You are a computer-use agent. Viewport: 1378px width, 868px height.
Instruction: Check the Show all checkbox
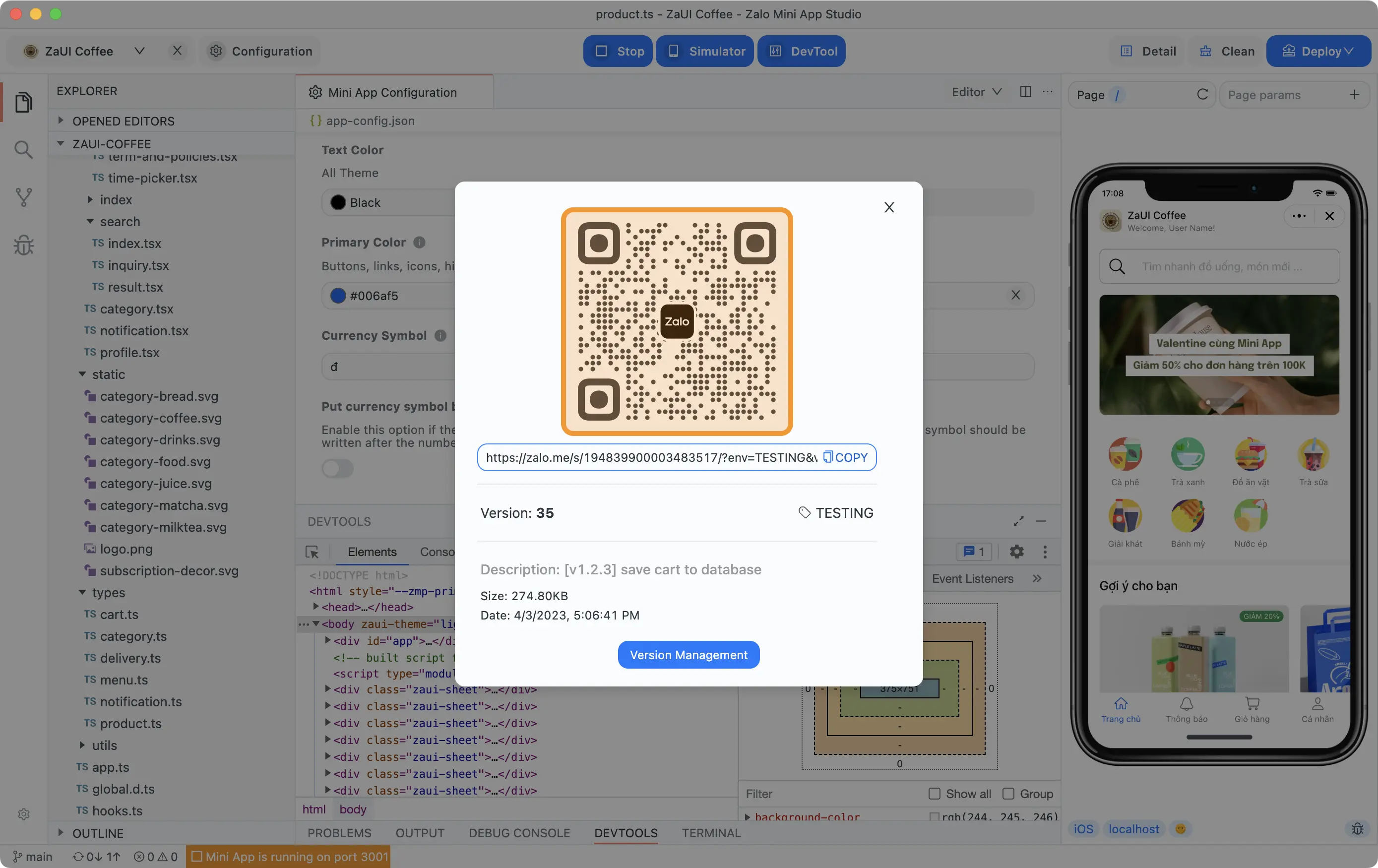934,794
